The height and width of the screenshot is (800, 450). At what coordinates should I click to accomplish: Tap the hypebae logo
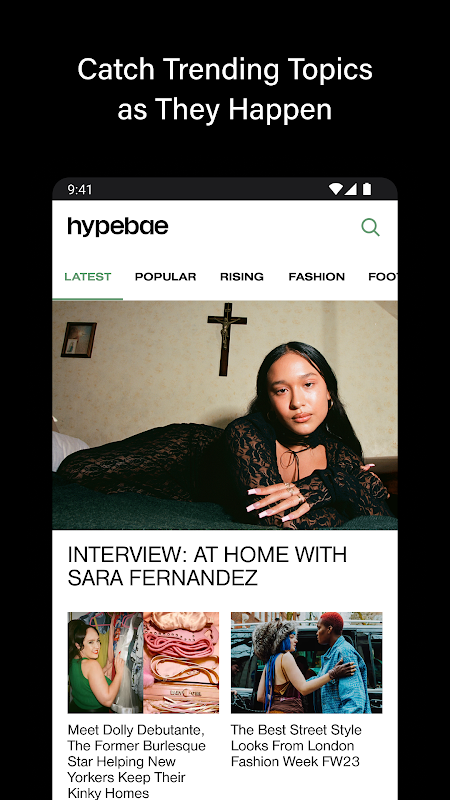(x=118, y=227)
